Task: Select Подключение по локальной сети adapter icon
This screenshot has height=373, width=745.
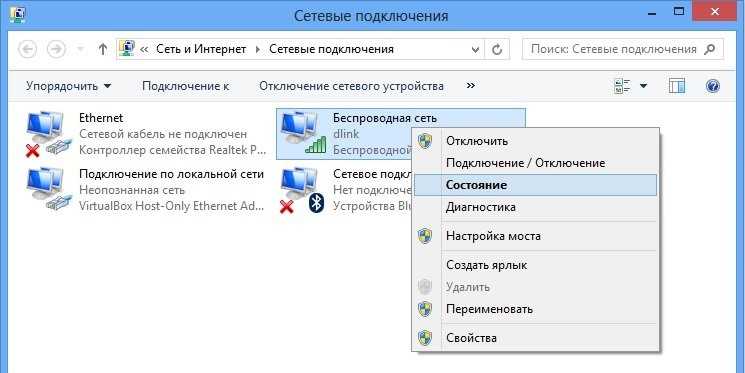Action: [49, 190]
